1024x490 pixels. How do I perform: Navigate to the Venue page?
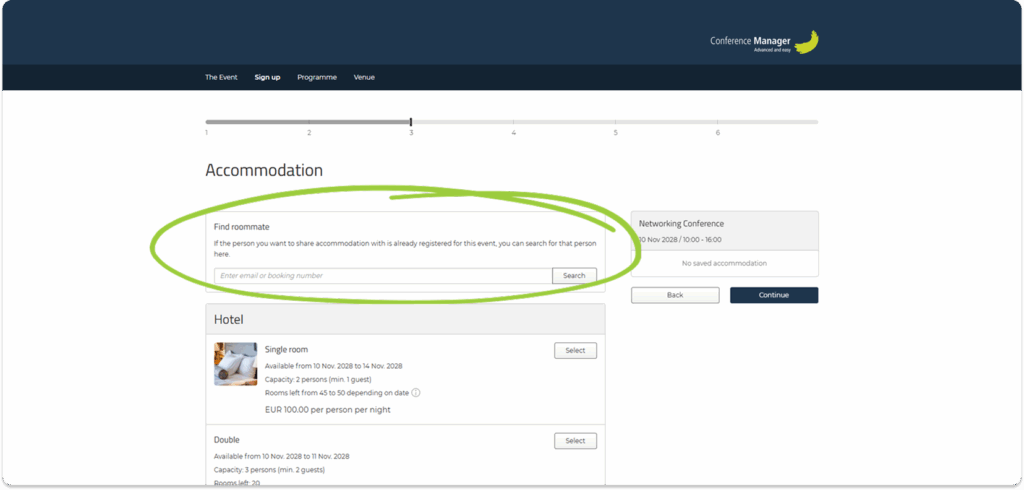tap(364, 77)
